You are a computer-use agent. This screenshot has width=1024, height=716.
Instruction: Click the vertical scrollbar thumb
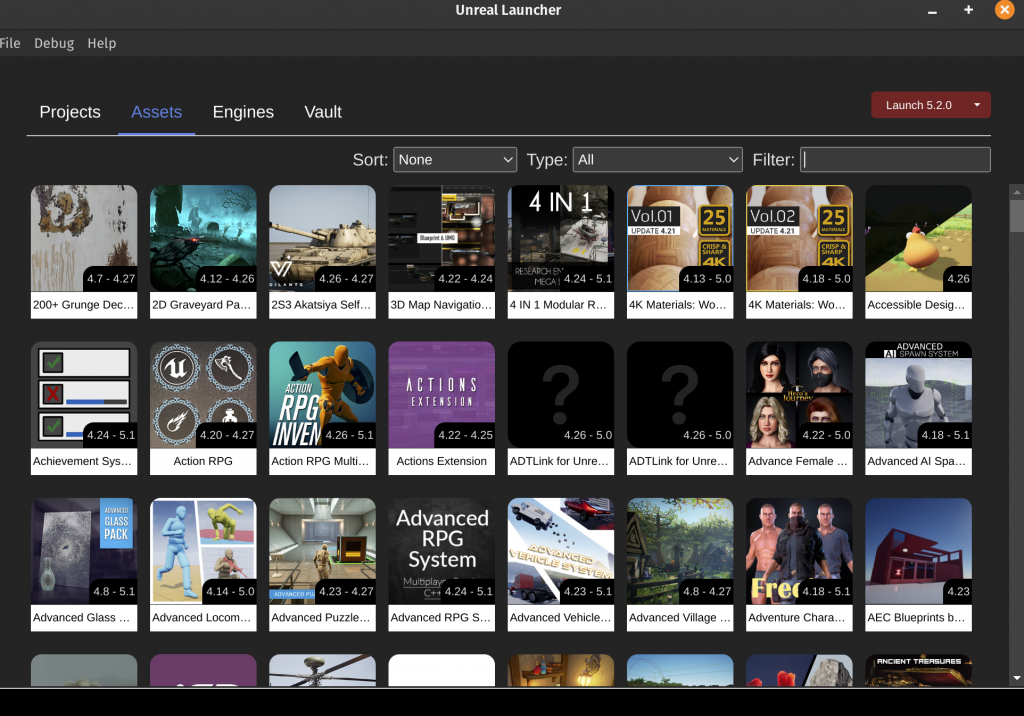click(x=1017, y=216)
